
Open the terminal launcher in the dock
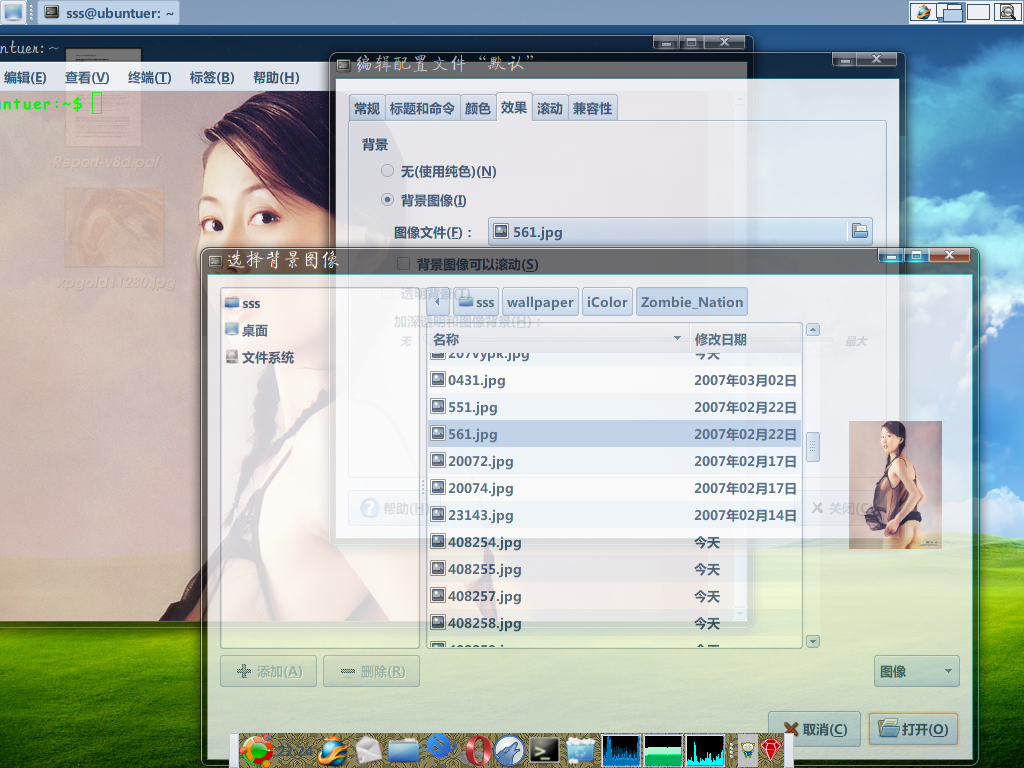(x=544, y=751)
